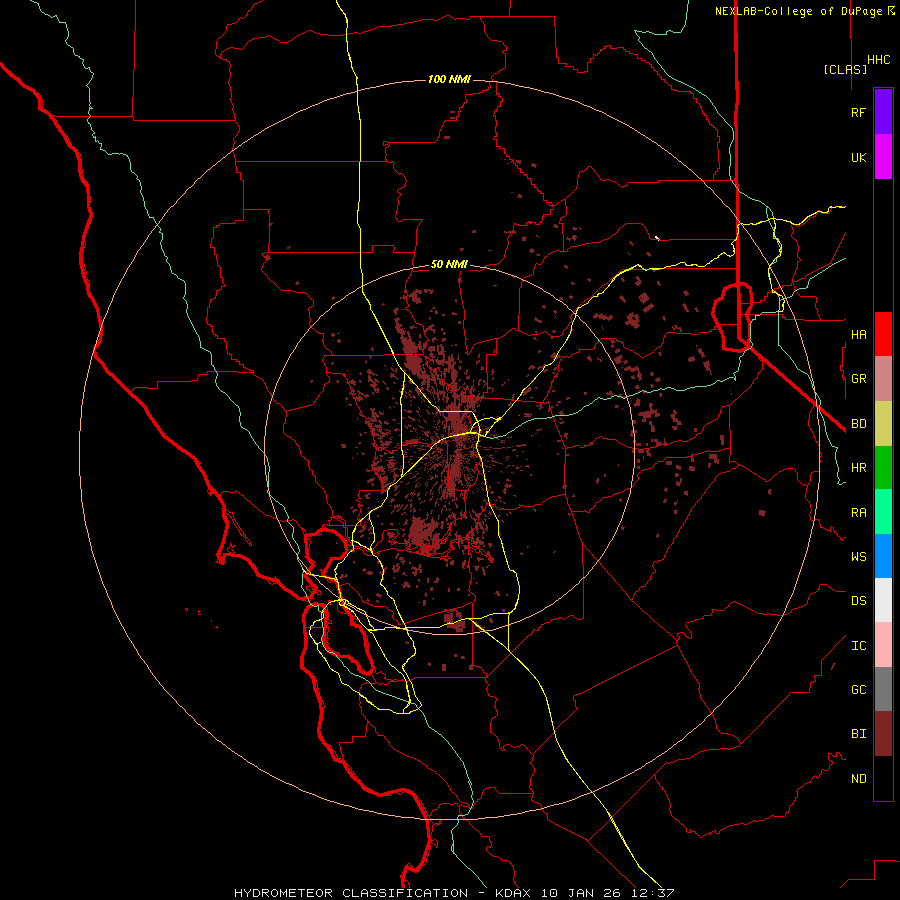Click the DS white legend swatch
Screen dimensions: 900x900
coord(883,600)
